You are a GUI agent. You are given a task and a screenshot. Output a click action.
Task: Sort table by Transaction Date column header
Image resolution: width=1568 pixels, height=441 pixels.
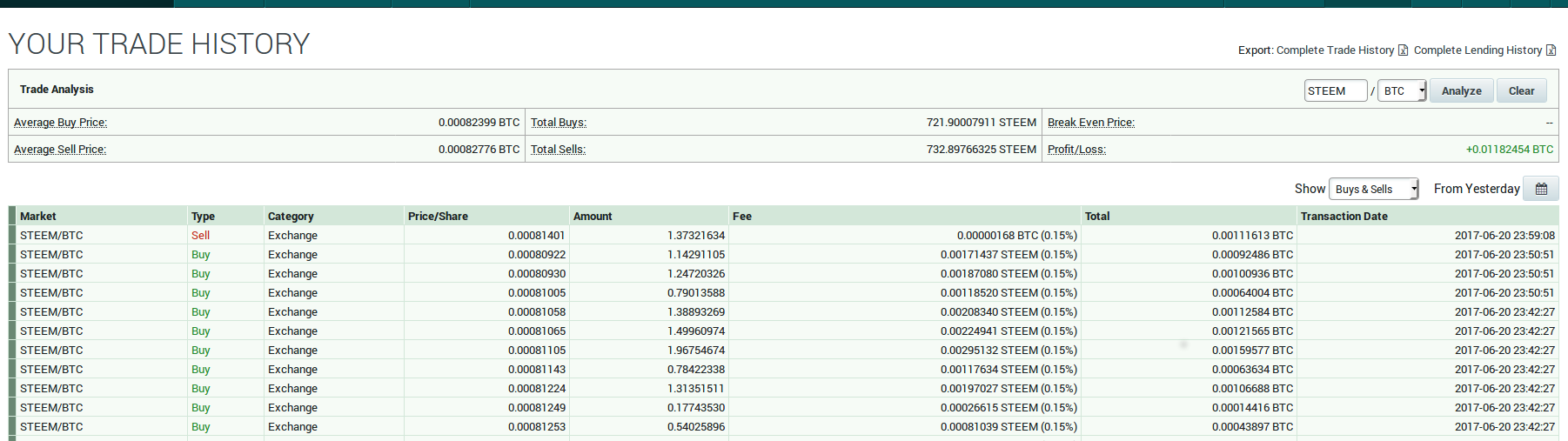[1344, 216]
